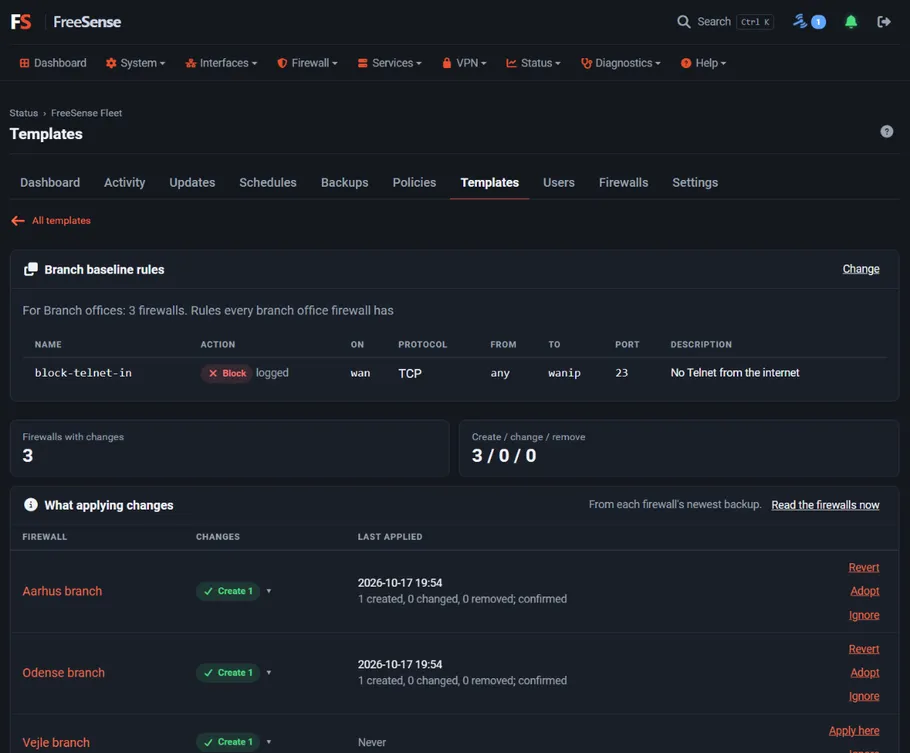The width and height of the screenshot is (910, 753).
Task: Click Create 1 badge for Vejle branch
Action: tap(228, 742)
